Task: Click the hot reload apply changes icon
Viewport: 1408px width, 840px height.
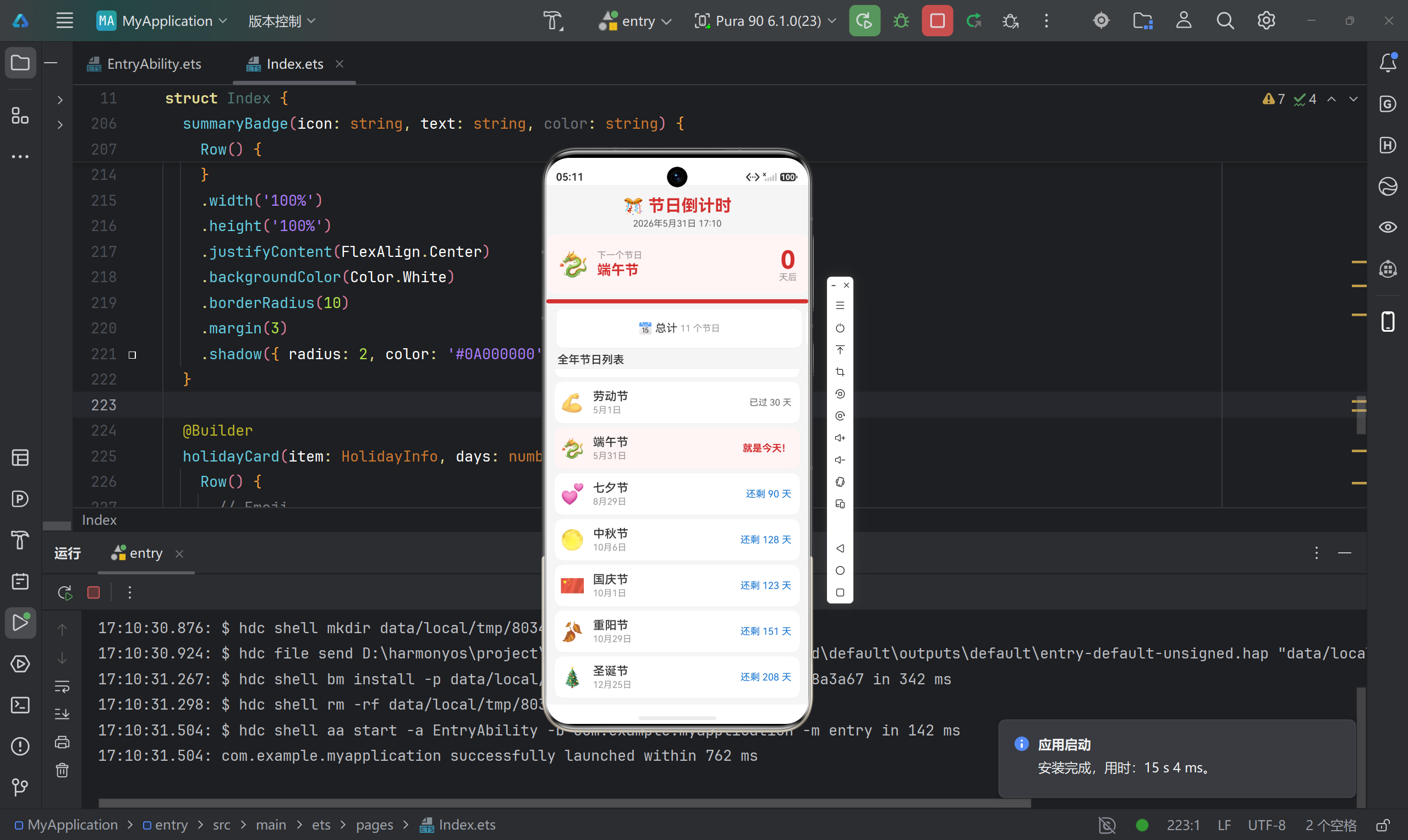Action: pyautogui.click(x=974, y=21)
